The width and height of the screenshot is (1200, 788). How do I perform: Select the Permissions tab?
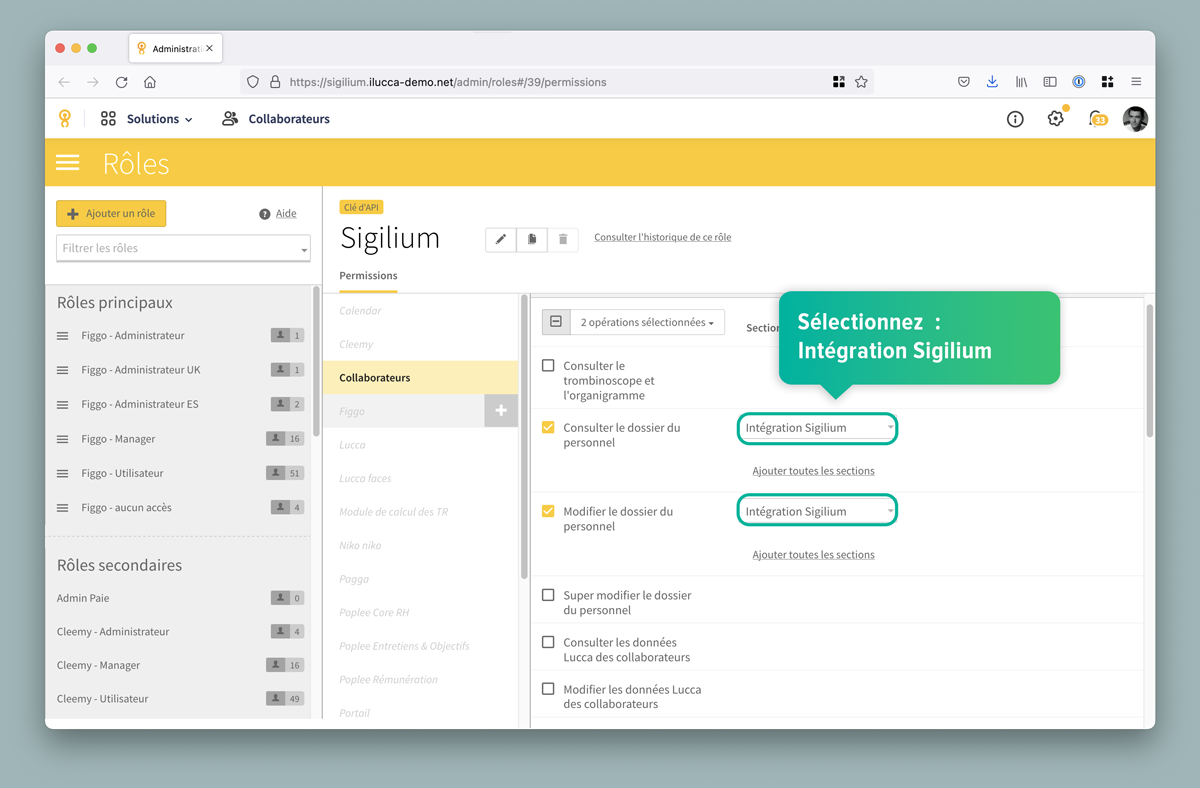click(368, 276)
